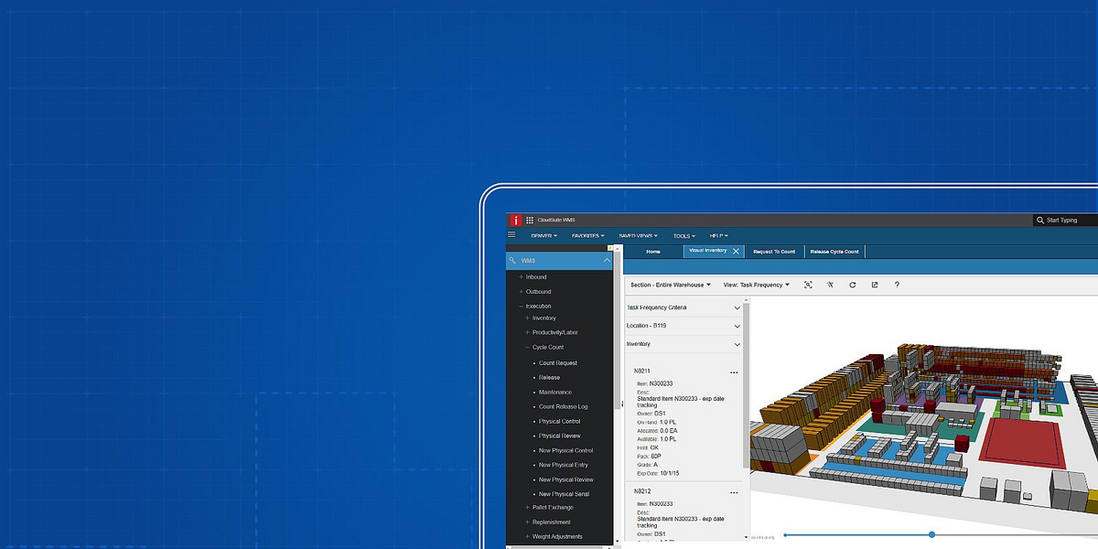Viewport: 1098px width, 549px height.
Task: Open Section - Entire Warehouse dropdown
Action: (x=671, y=285)
